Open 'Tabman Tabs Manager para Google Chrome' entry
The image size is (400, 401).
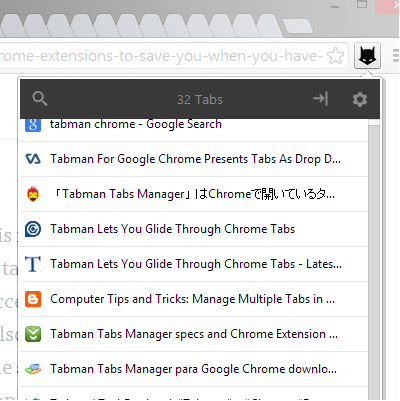(194, 369)
